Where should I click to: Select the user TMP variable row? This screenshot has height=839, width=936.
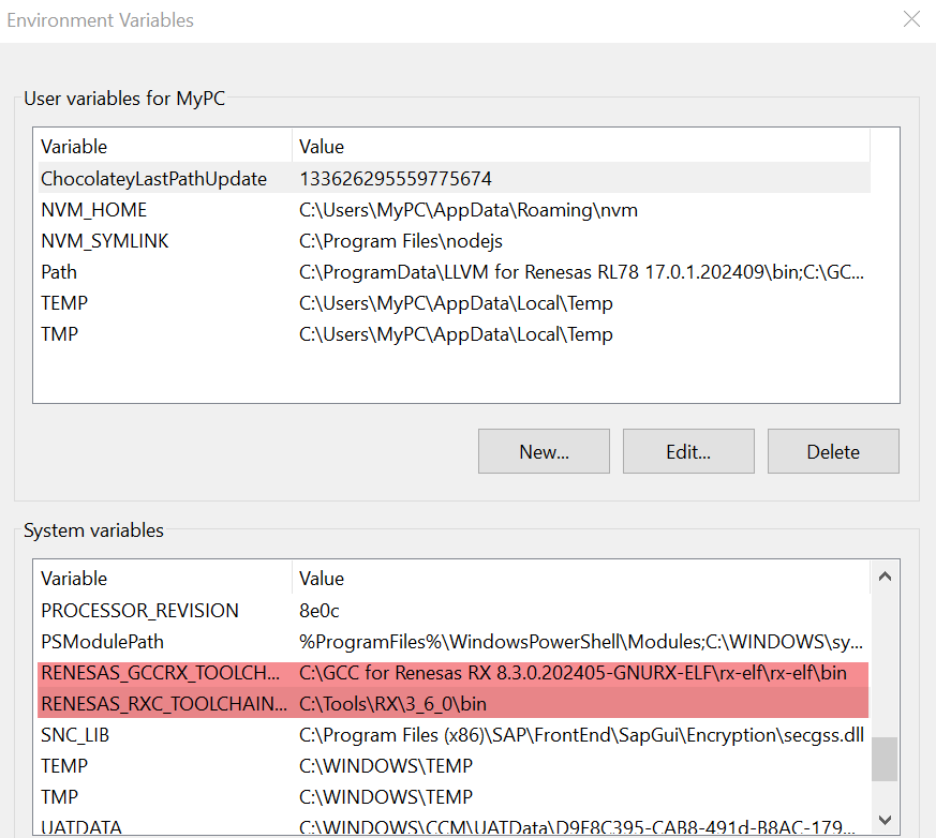[x=454, y=334]
